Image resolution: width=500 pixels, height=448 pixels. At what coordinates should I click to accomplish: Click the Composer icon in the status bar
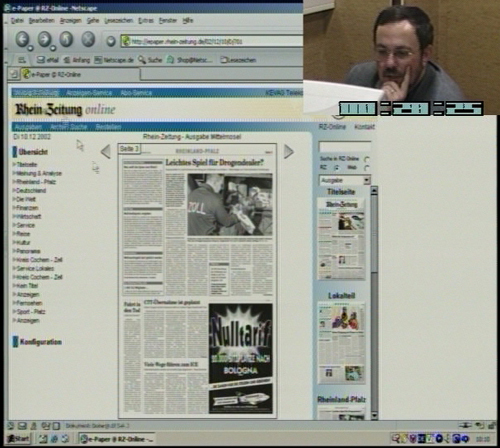pyautogui.click(x=45, y=426)
